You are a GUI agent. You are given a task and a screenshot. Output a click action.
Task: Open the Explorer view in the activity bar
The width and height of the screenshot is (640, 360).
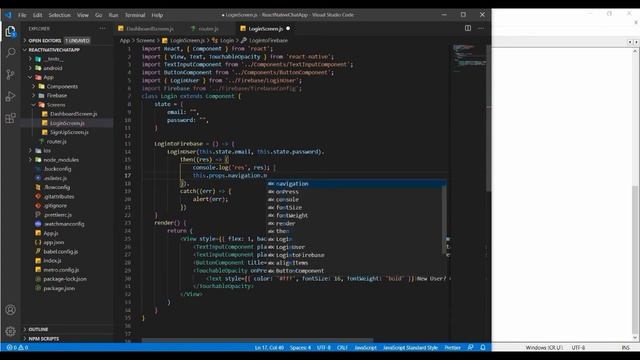click(11, 31)
